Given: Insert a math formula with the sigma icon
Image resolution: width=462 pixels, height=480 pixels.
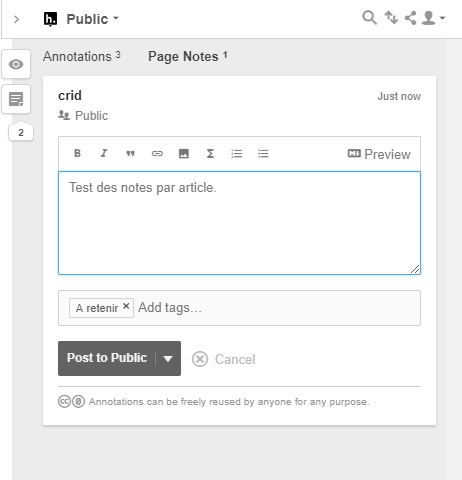Looking at the screenshot, I should [210, 154].
